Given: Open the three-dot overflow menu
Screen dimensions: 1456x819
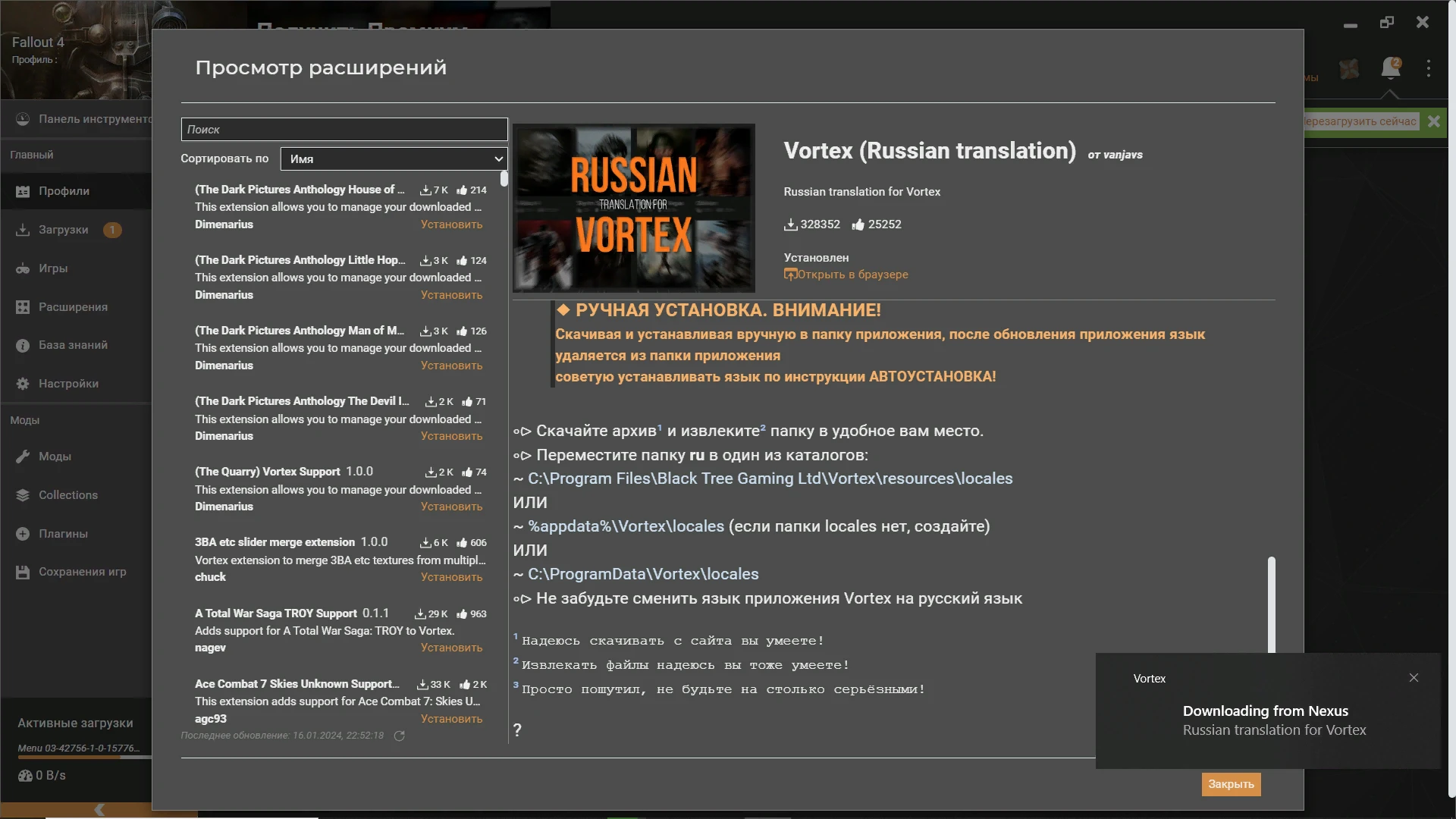Looking at the screenshot, I should pyautogui.click(x=1429, y=68).
